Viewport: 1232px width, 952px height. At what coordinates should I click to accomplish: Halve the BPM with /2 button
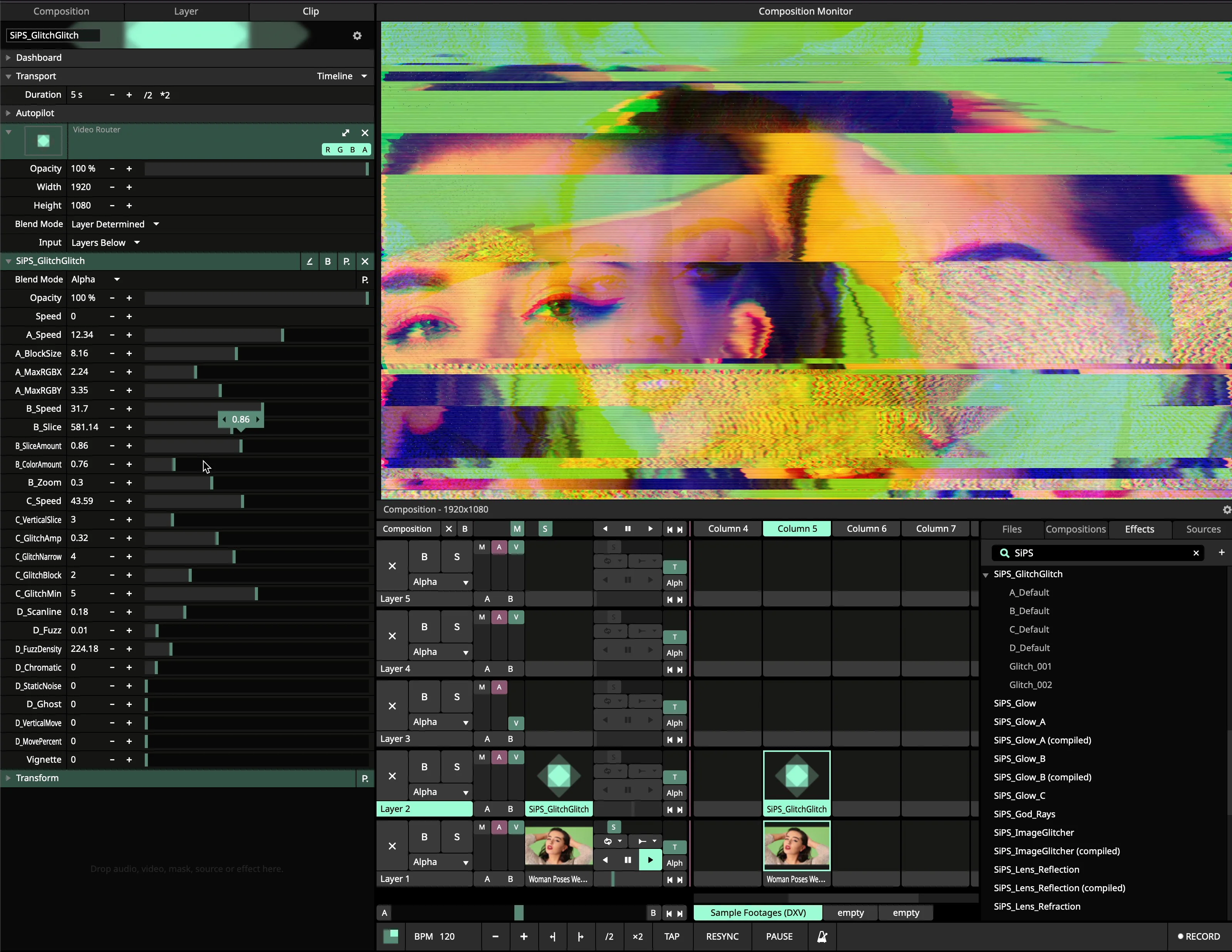pyautogui.click(x=609, y=936)
